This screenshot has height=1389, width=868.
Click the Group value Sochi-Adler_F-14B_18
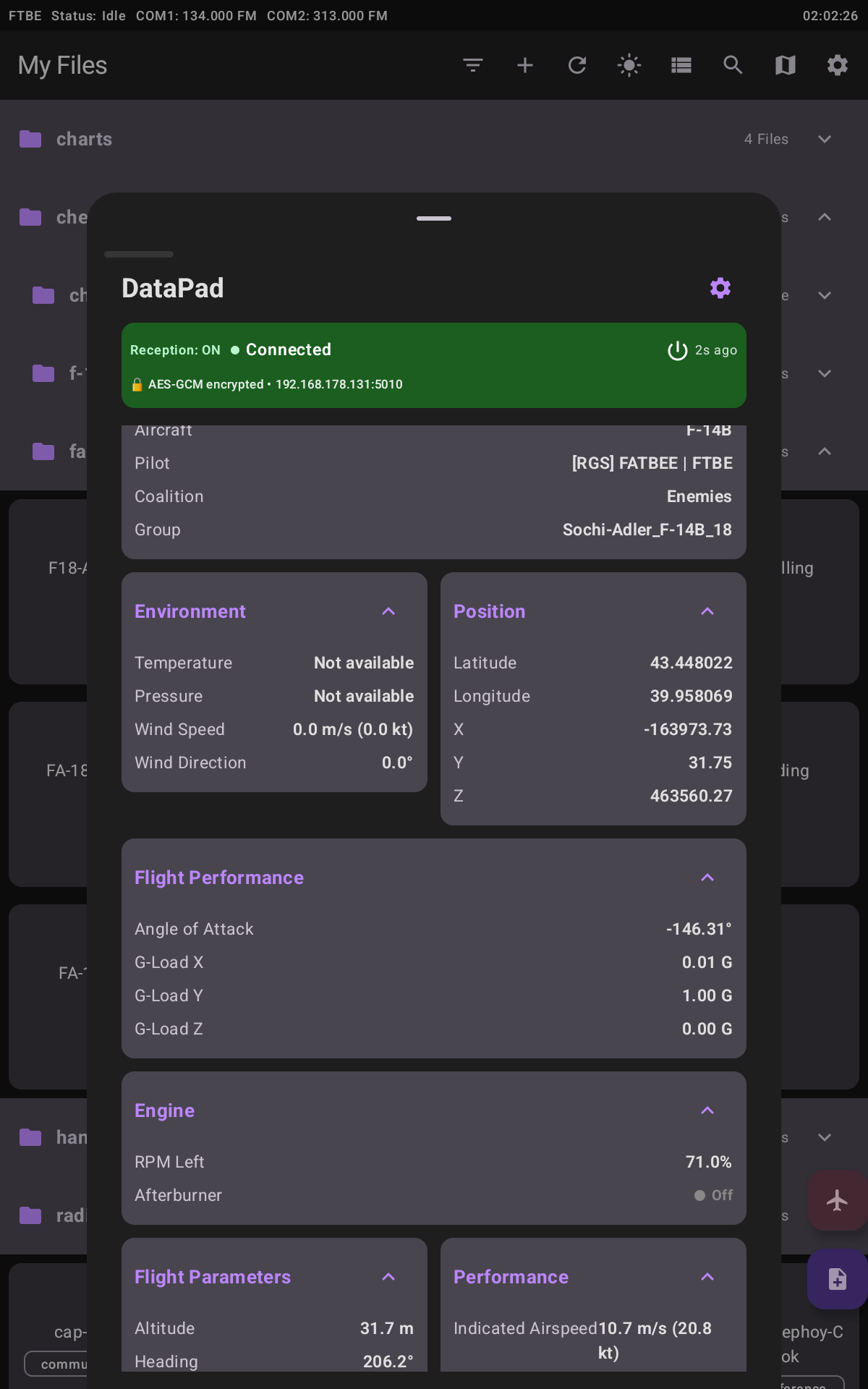(647, 530)
